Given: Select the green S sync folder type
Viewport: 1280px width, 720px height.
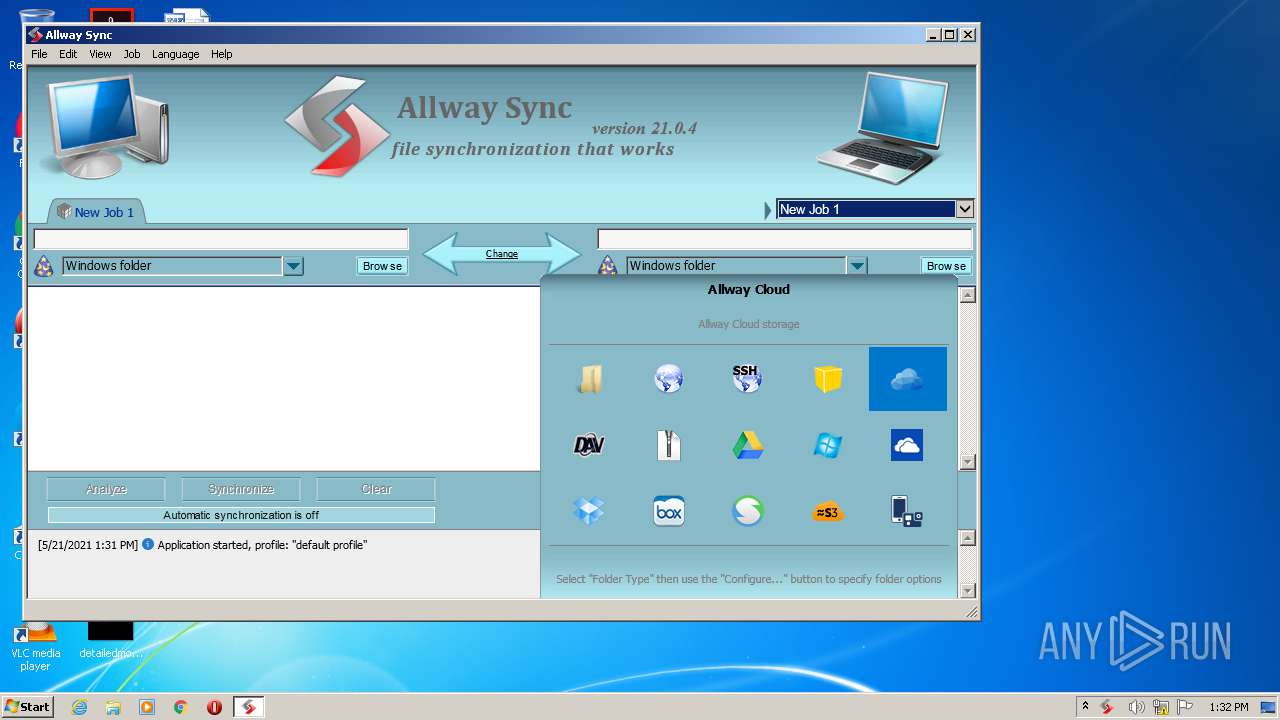Looking at the screenshot, I should click(747, 511).
